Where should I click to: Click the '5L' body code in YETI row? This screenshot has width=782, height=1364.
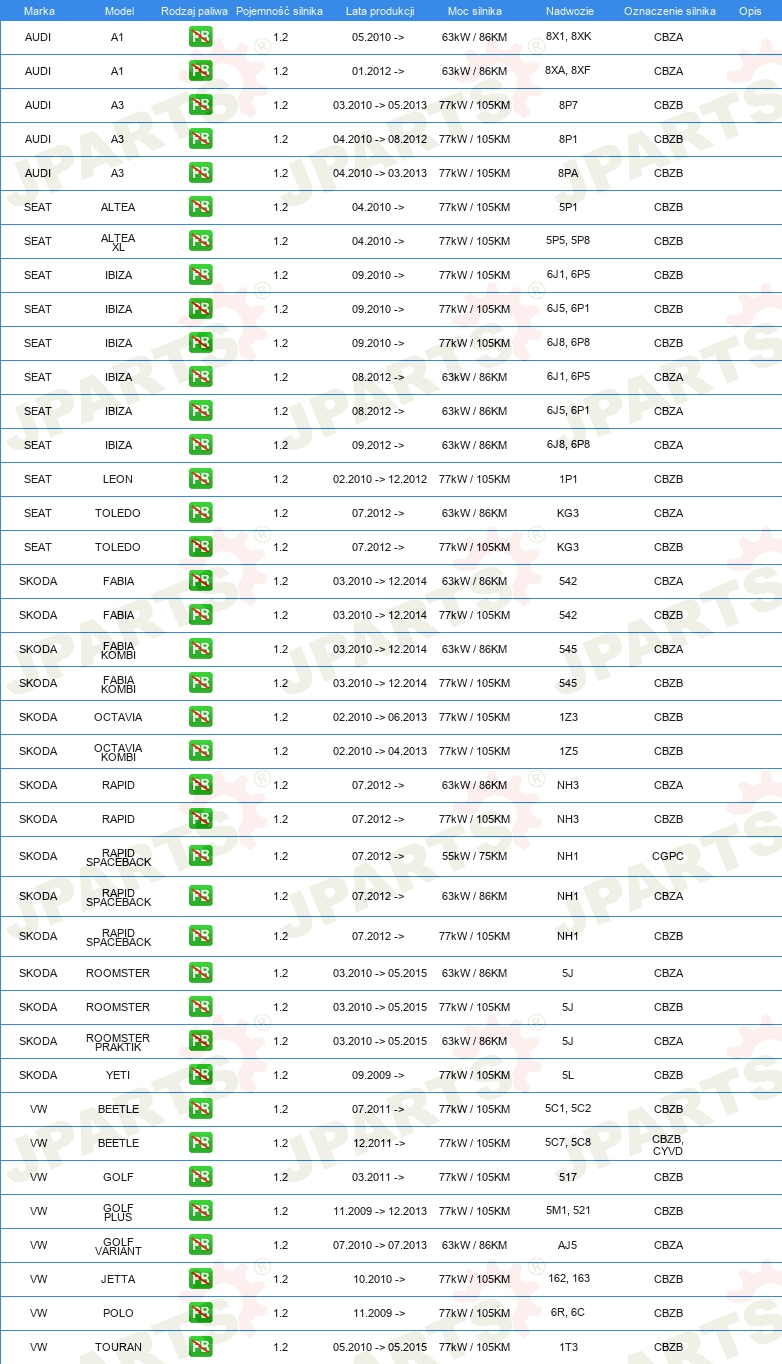coord(568,1075)
